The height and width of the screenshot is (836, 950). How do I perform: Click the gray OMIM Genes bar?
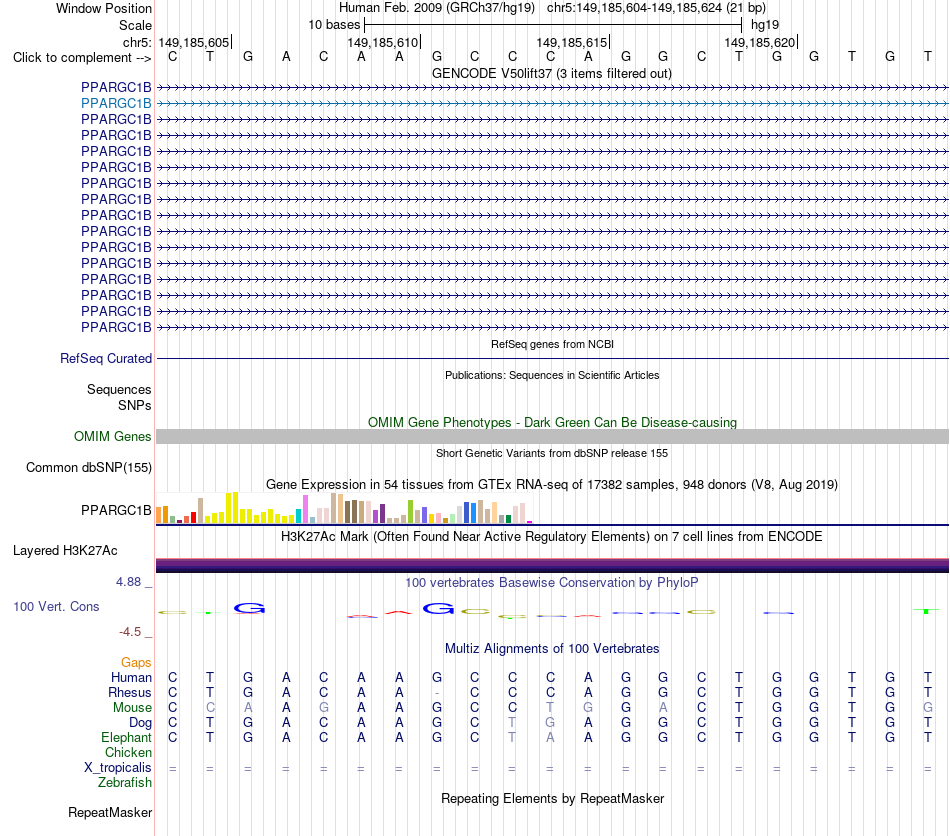[552, 436]
